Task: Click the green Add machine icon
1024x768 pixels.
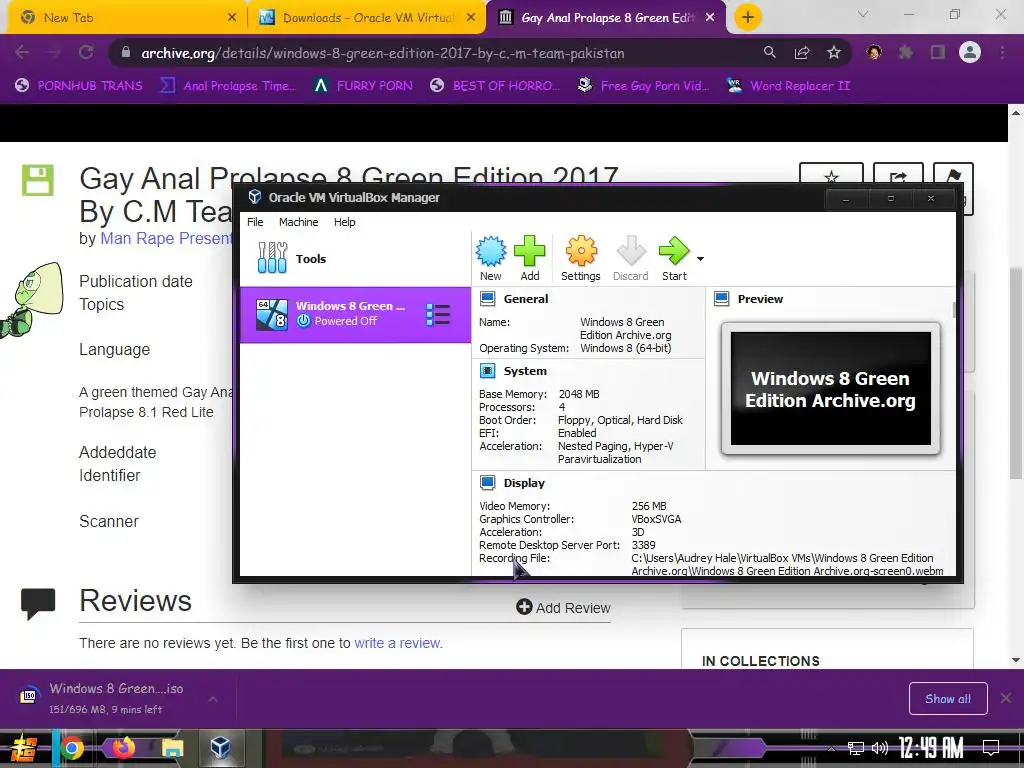Action: pyautogui.click(x=530, y=259)
